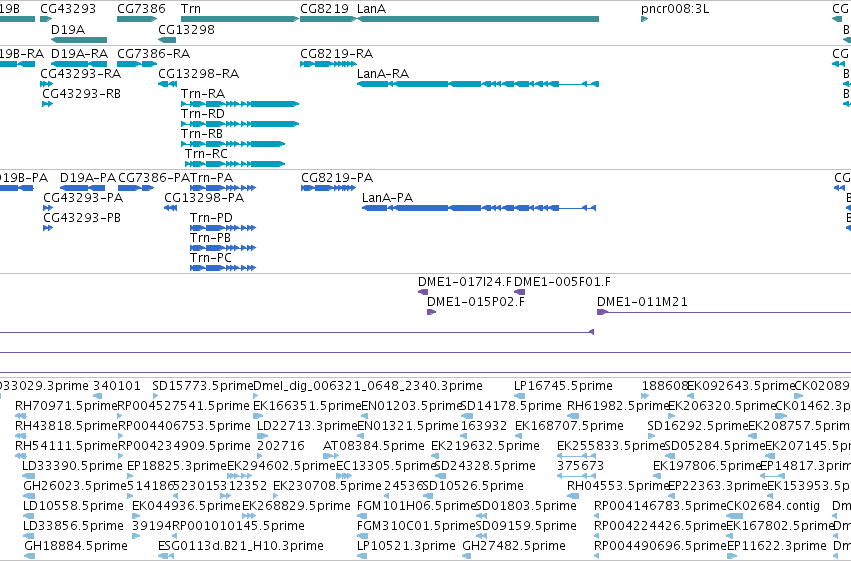Click the CG43293 gene arrow
851x561 pixels.
tap(46, 19)
